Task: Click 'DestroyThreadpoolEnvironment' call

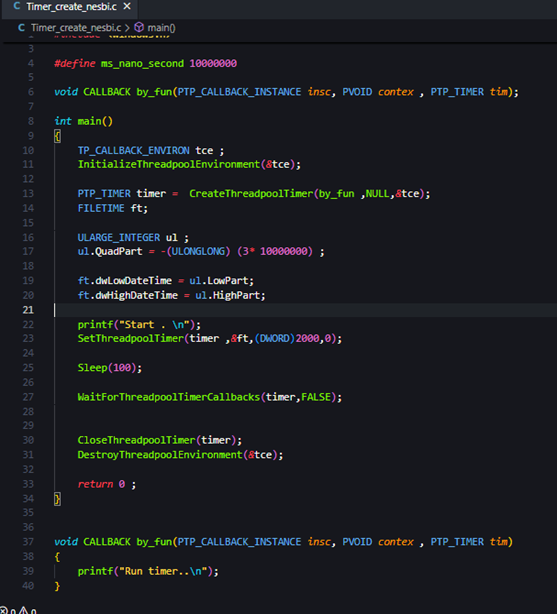Action: 160,455
